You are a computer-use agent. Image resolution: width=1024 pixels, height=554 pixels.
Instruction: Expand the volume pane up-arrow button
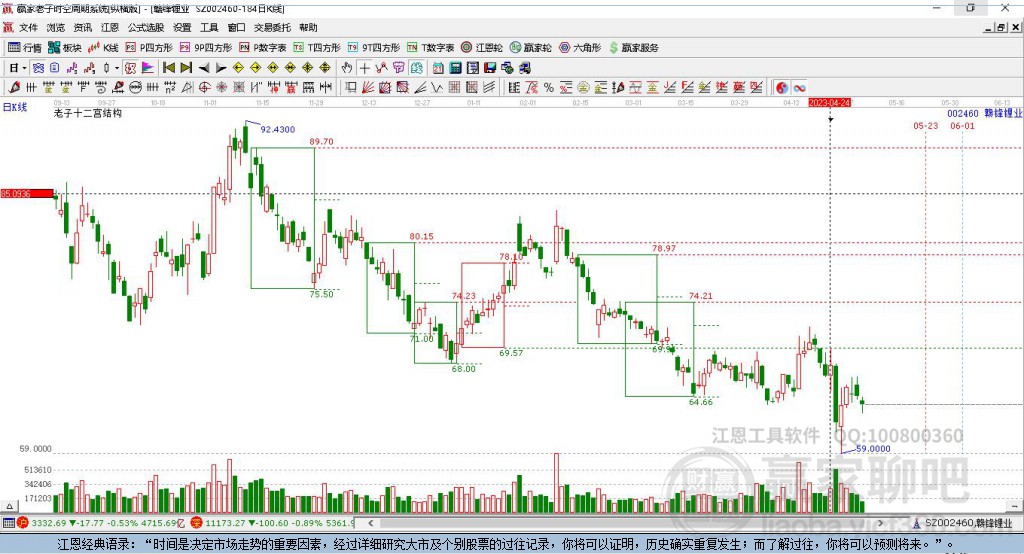coord(9,506)
